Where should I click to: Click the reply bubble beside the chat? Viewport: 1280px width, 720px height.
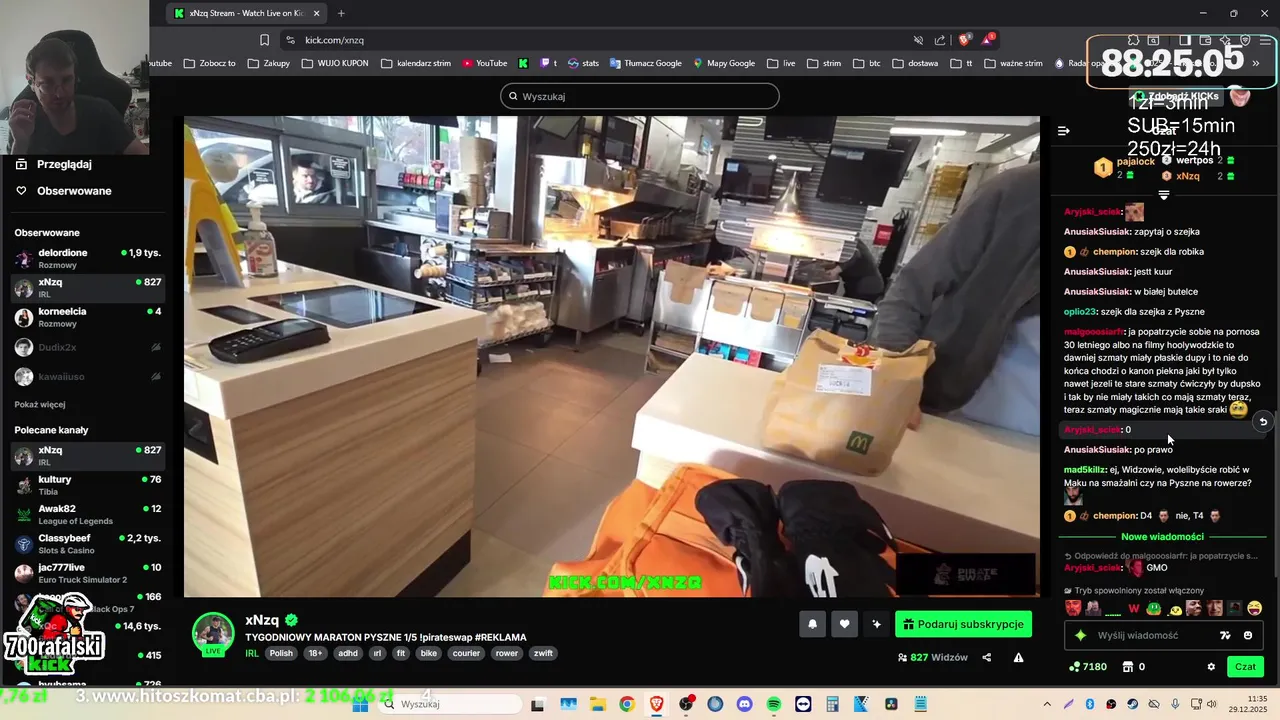1263,422
